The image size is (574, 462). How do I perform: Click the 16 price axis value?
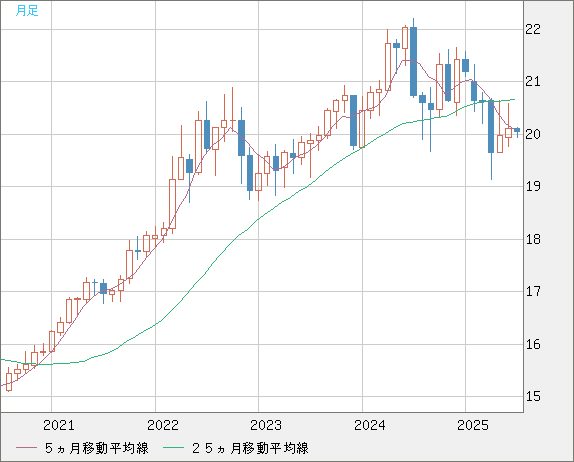(533, 344)
